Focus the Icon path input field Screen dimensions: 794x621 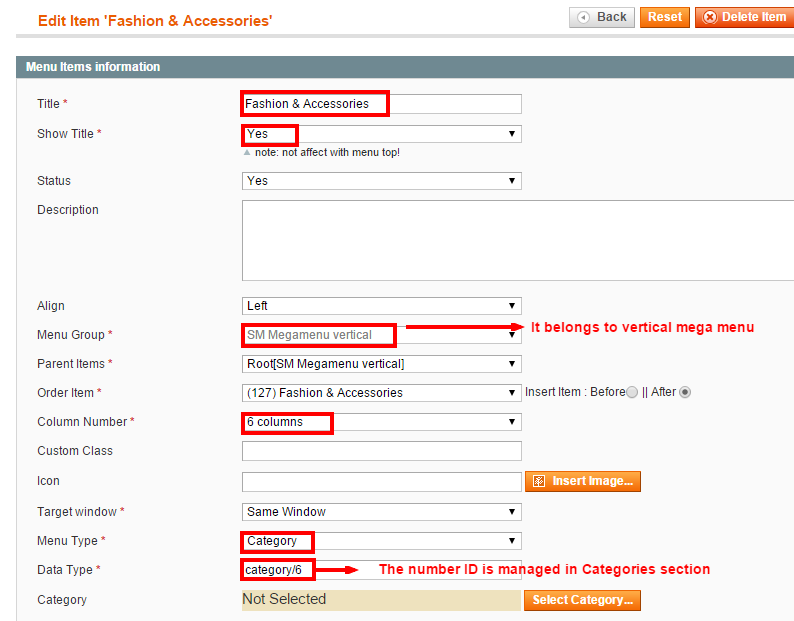click(381, 482)
